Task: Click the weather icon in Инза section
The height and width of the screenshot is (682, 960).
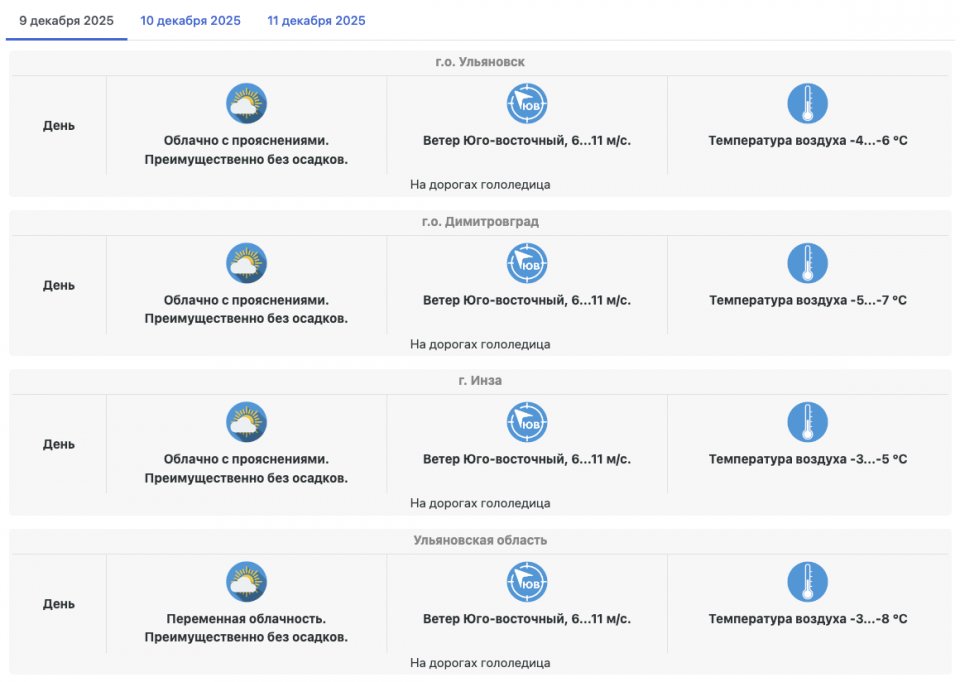Action: (246, 422)
